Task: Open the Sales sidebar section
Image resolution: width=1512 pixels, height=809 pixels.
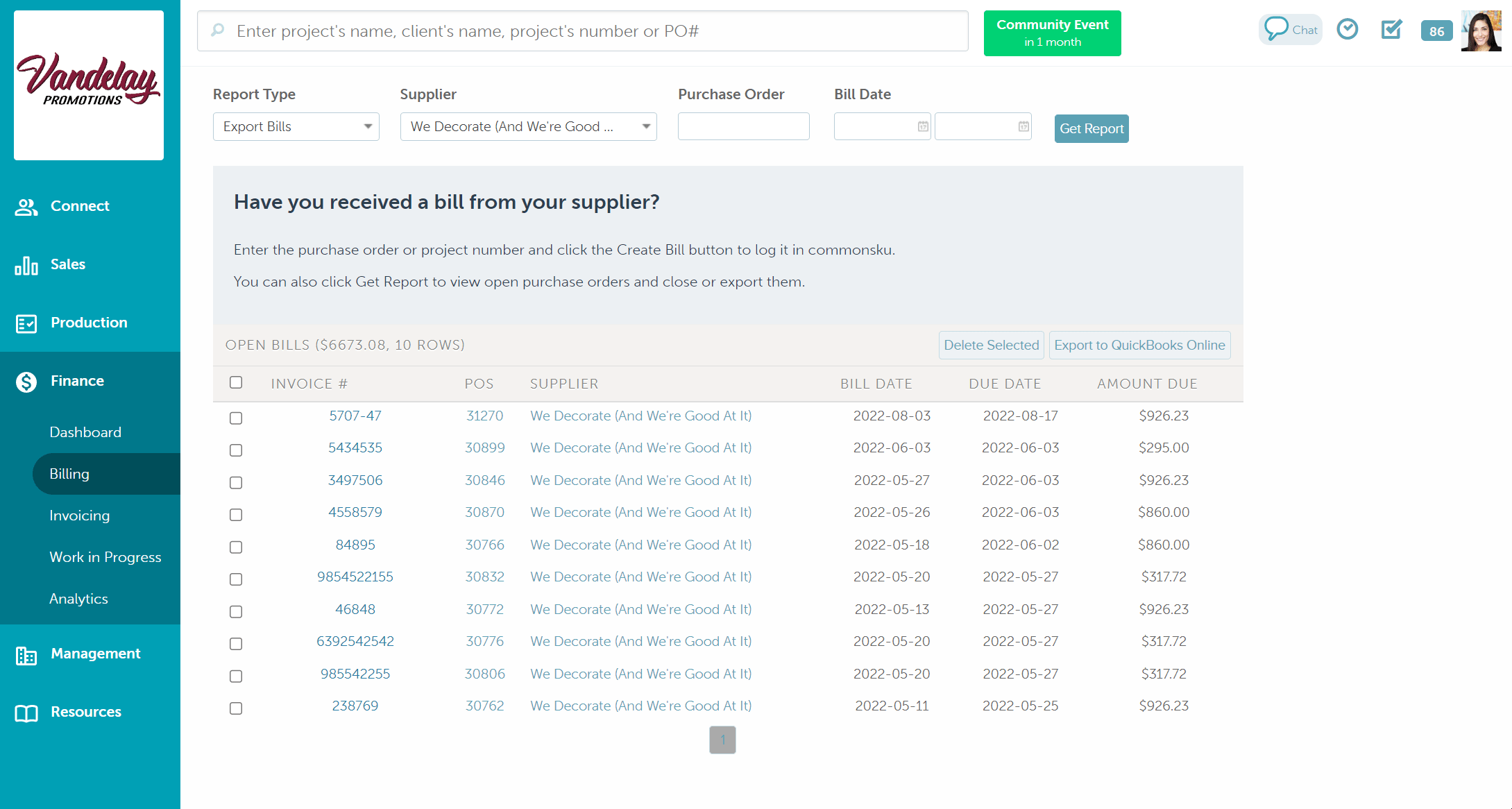Action: [67, 264]
